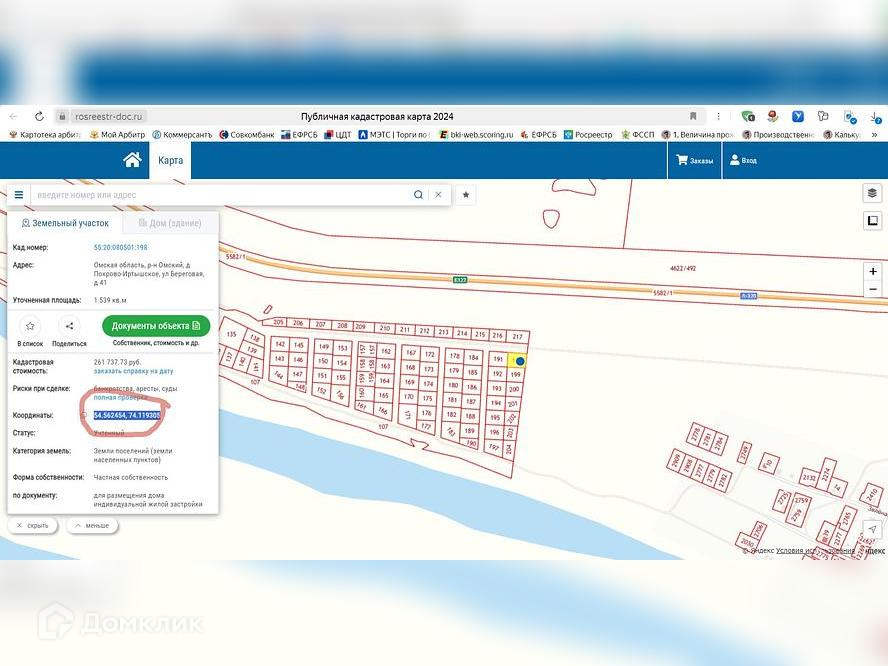Viewport: 888px width, 666px height.
Task: Expand more bookmarks chevron
Action: tap(874, 135)
